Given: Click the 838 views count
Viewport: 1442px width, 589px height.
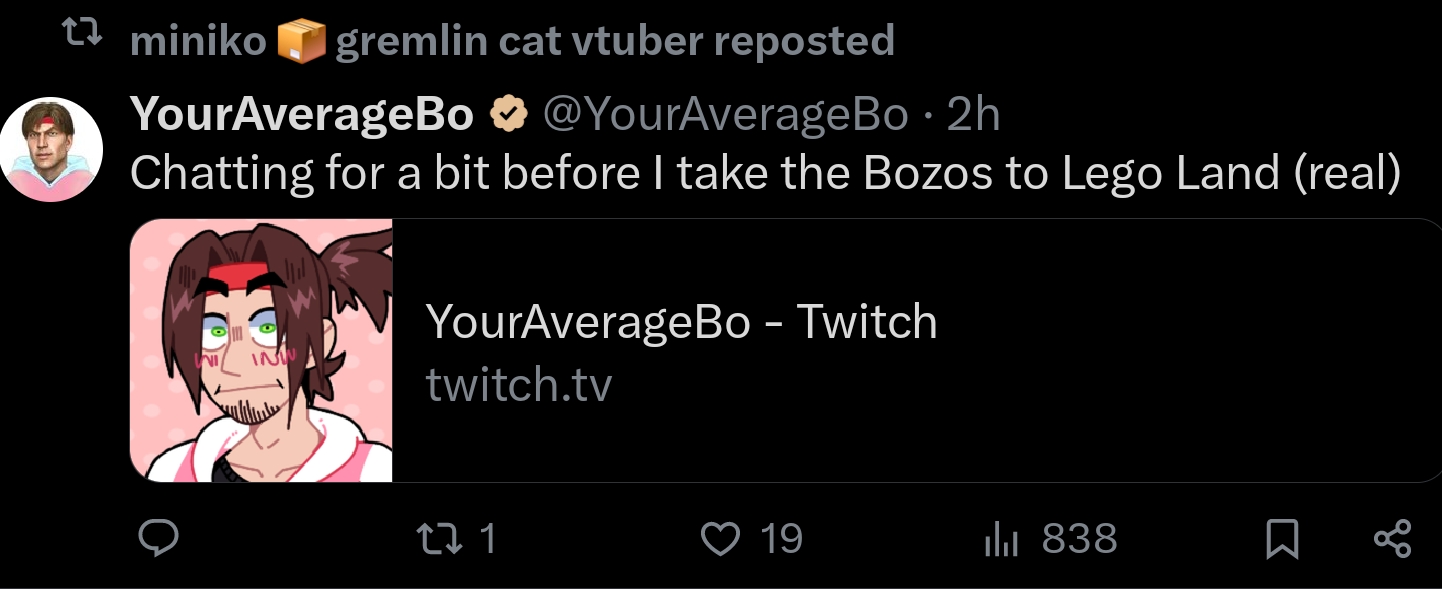Looking at the screenshot, I should 1079,539.
